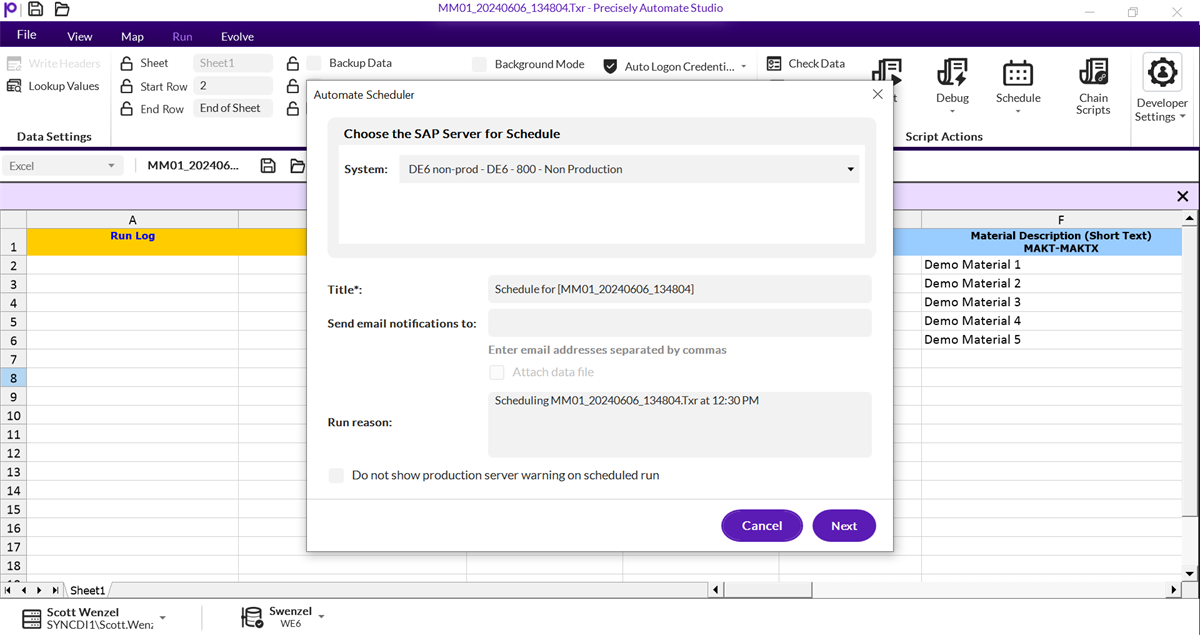This screenshot has height=635, width=1200.
Task: Select the Demo Material 1 cell
Action: click(1052, 265)
